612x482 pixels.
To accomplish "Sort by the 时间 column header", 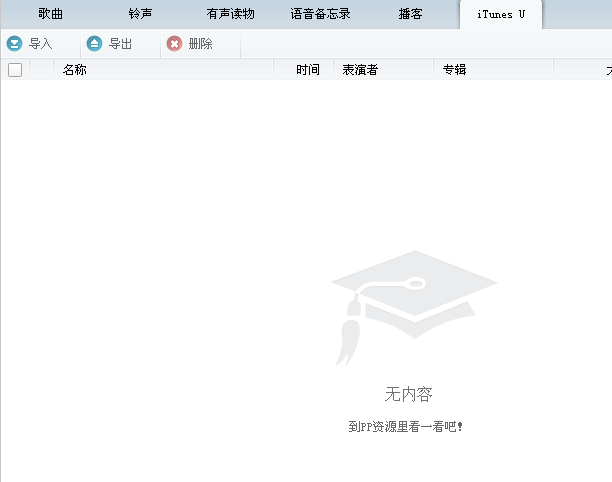I will (x=307, y=70).
